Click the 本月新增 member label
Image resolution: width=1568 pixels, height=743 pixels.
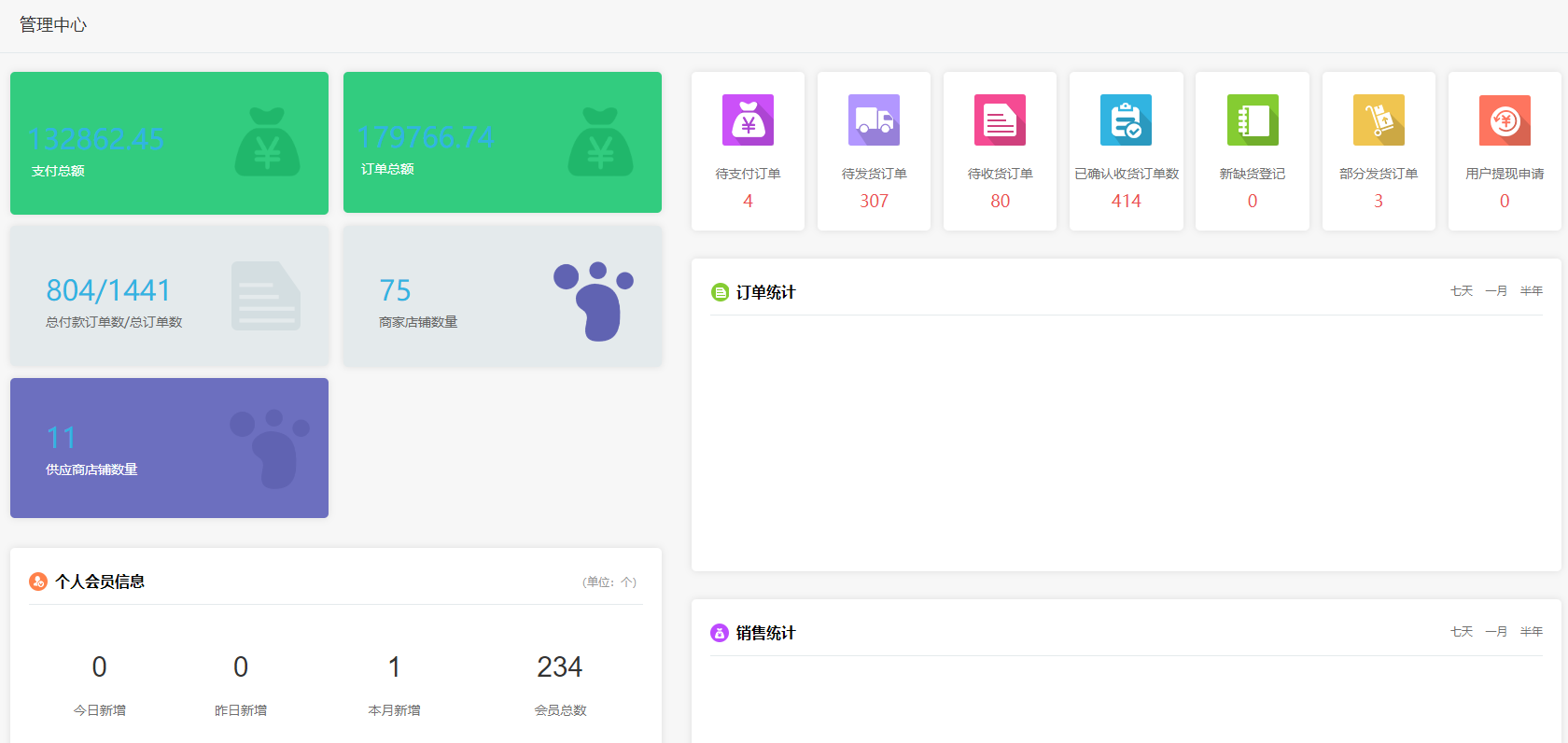(x=394, y=710)
